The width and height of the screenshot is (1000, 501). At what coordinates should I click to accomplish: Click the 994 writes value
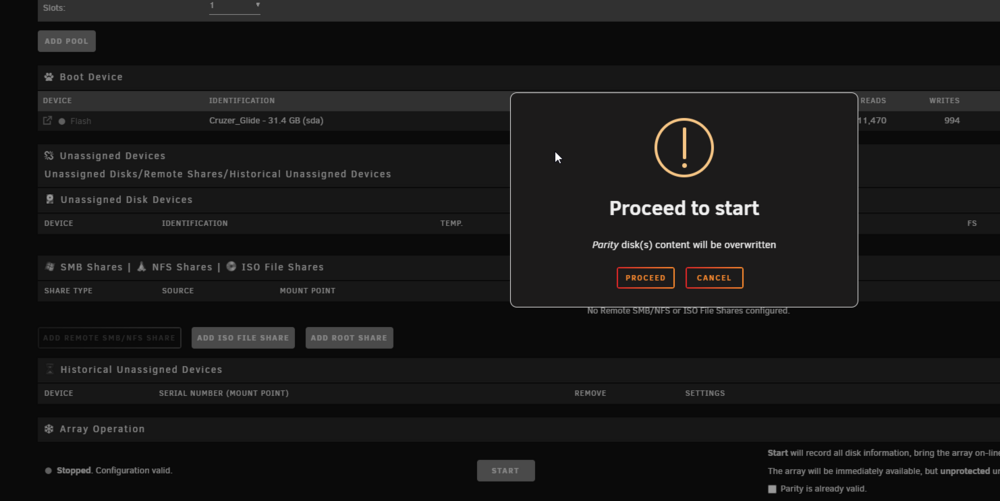click(952, 120)
